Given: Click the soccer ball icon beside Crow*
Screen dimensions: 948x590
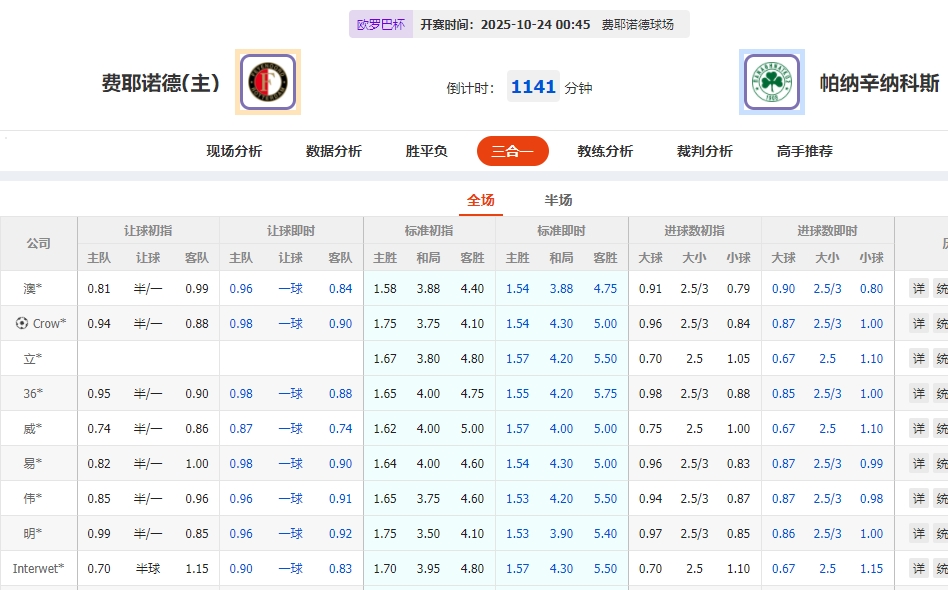Looking at the screenshot, I should point(20,323).
